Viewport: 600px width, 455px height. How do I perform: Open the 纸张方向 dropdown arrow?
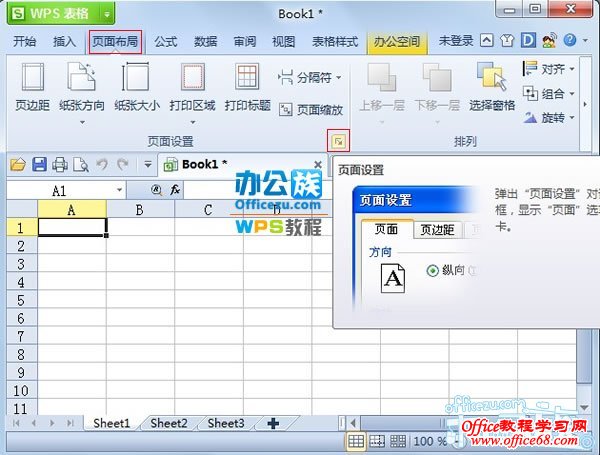pyautogui.click(x=82, y=122)
